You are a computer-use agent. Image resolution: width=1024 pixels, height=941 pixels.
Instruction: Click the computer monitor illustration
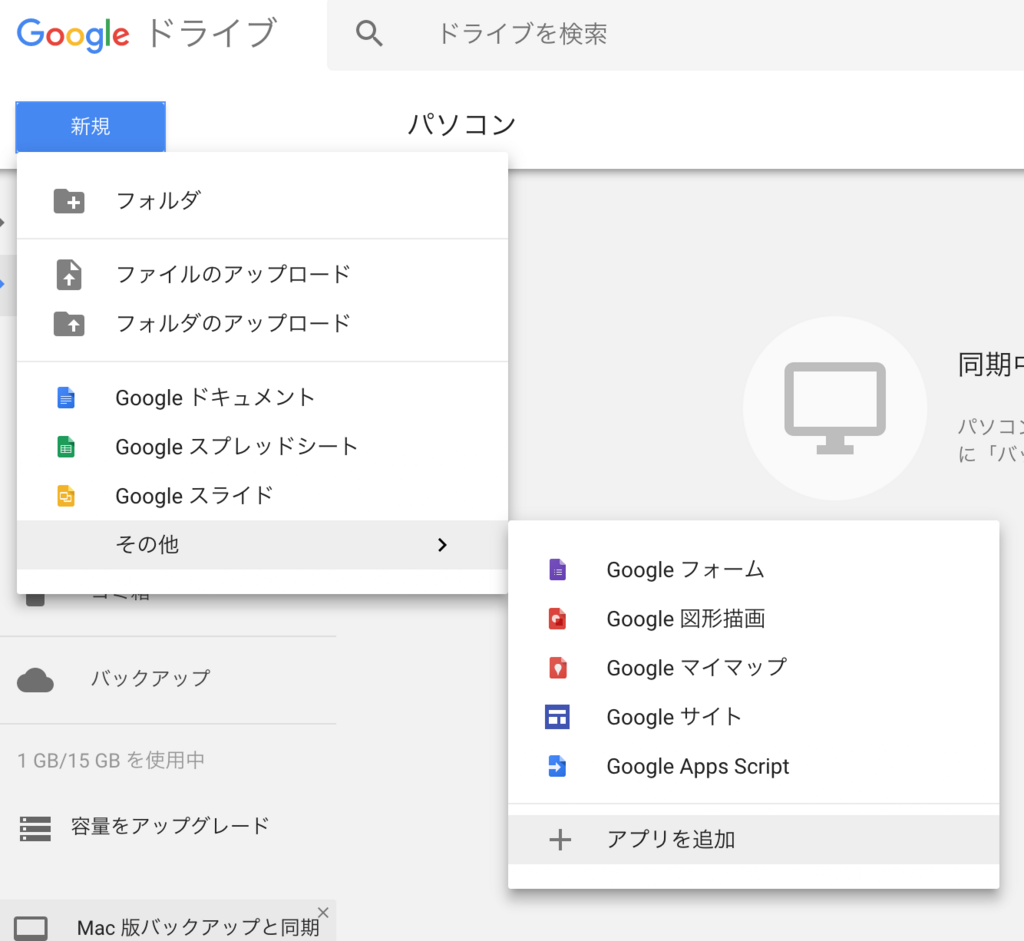point(835,409)
